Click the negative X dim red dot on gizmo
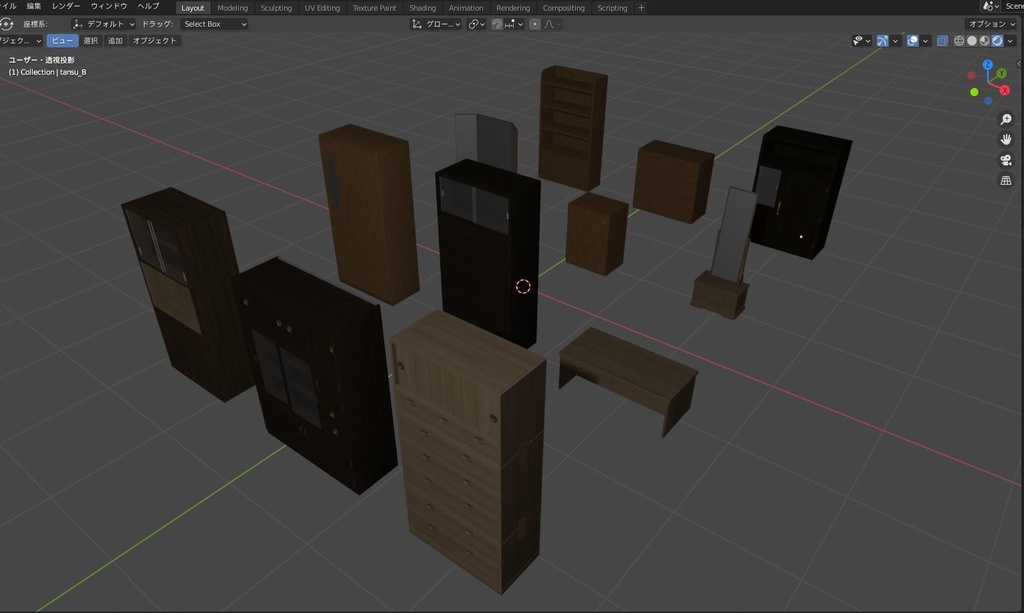Image resolution: width=1024 pixels, height=613 pixels. click(x=971, y=76)
